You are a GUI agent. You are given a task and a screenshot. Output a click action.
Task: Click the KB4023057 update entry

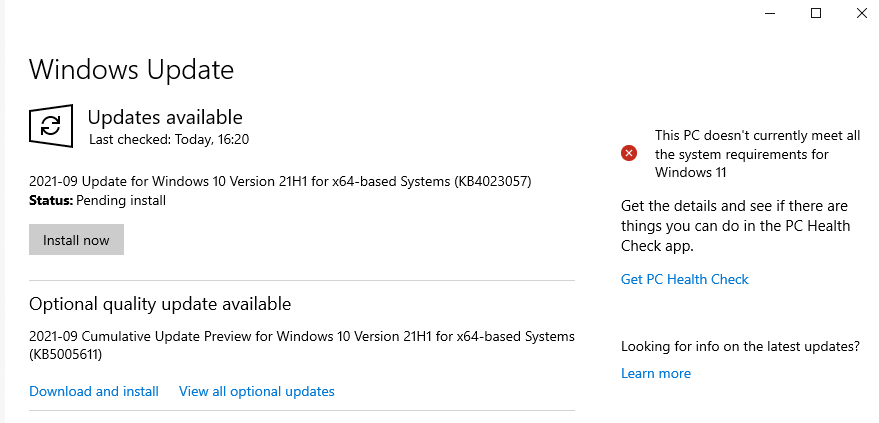280,182
